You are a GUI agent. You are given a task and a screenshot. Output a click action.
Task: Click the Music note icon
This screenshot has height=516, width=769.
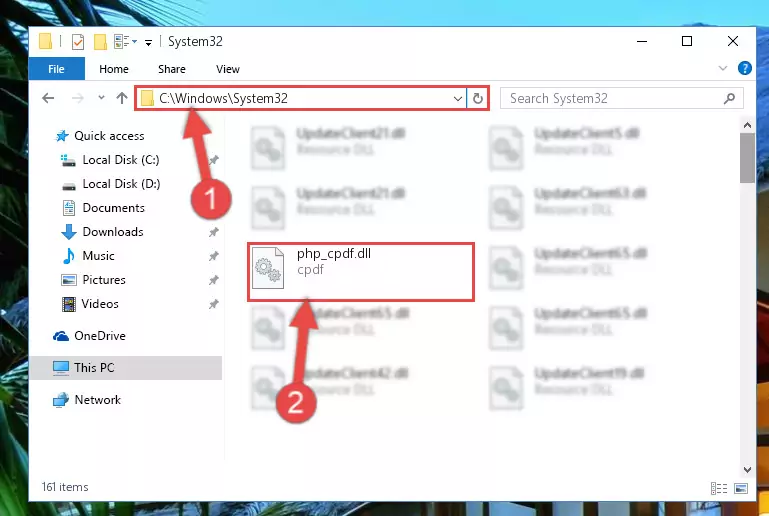69,256
